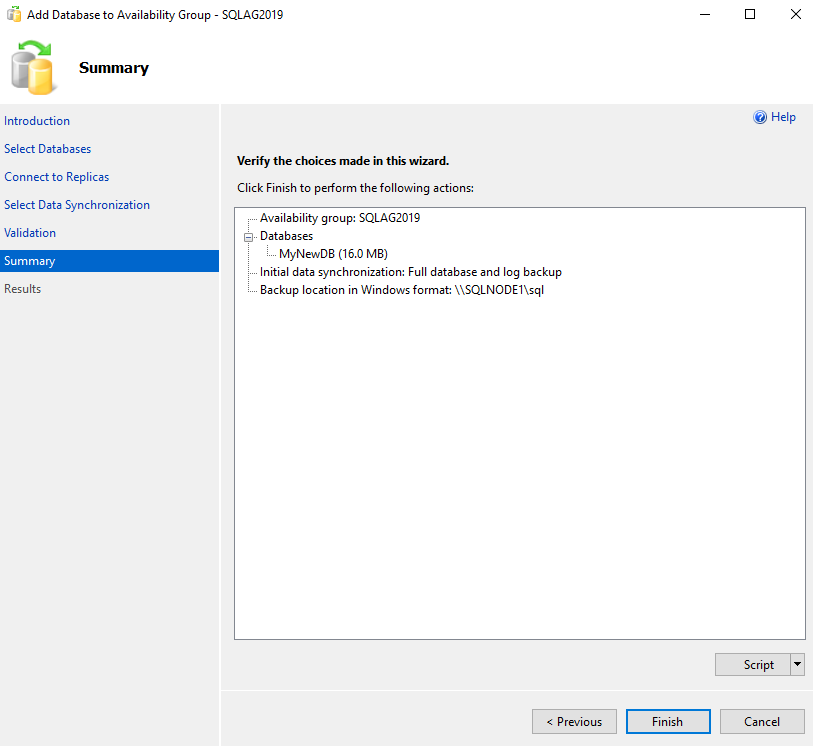Maximize the wizard window
813x746 pixels.
coord(750,15)
